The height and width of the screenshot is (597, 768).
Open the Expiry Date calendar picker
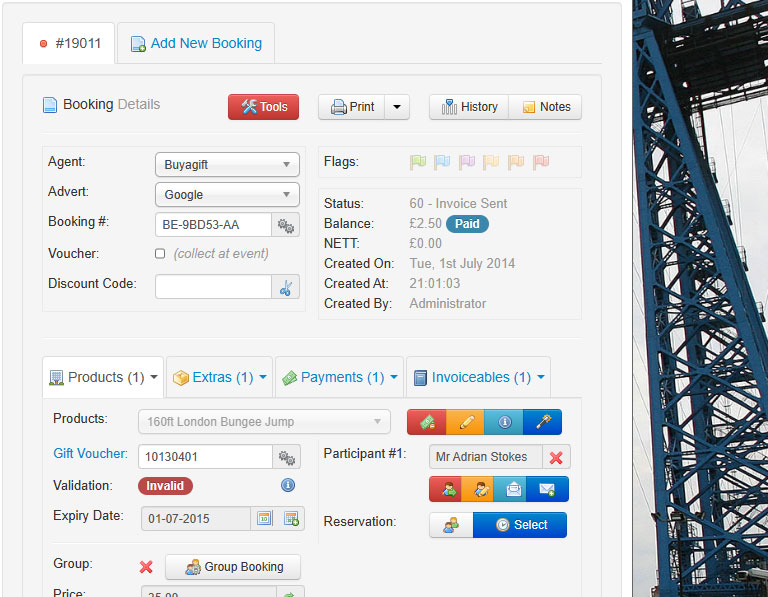pos(265,518)
